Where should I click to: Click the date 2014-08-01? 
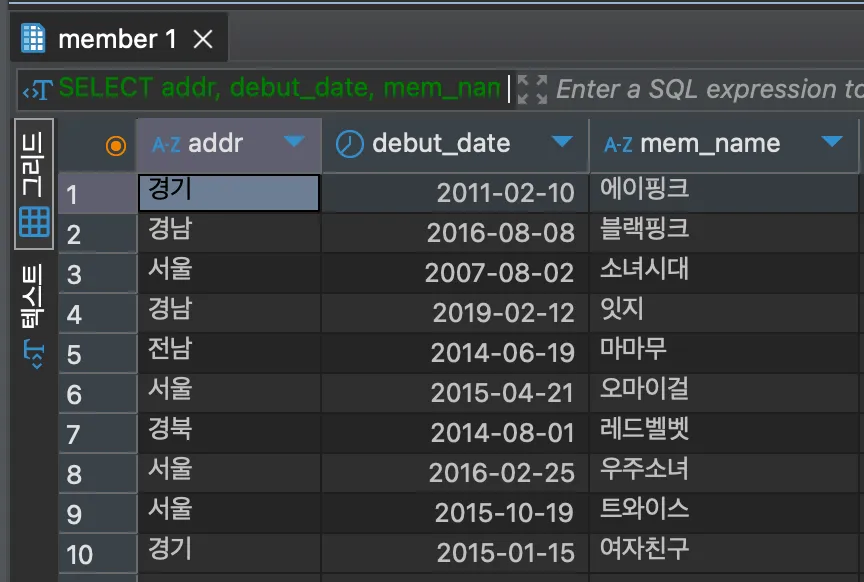click(x=503, y=433)
